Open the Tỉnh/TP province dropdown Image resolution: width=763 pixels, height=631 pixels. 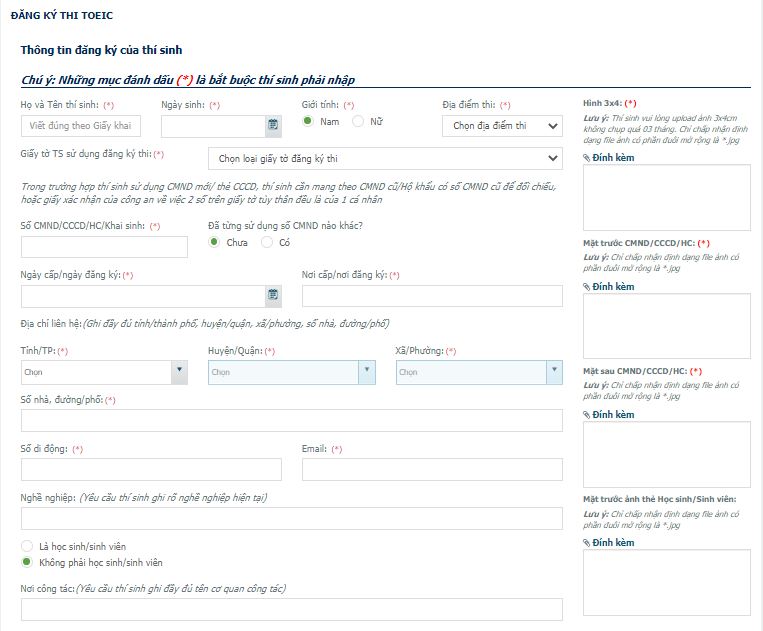103,372
